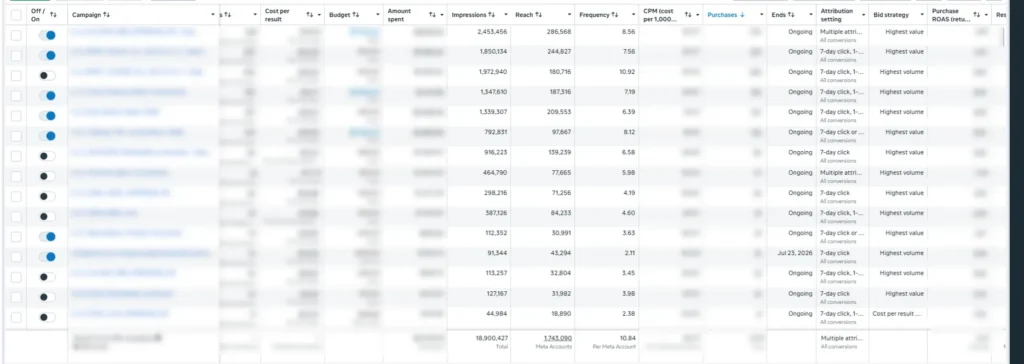Turn off campaign ending Jul 23, 2026
The image size is (1024, 364).
pos(47,257)
